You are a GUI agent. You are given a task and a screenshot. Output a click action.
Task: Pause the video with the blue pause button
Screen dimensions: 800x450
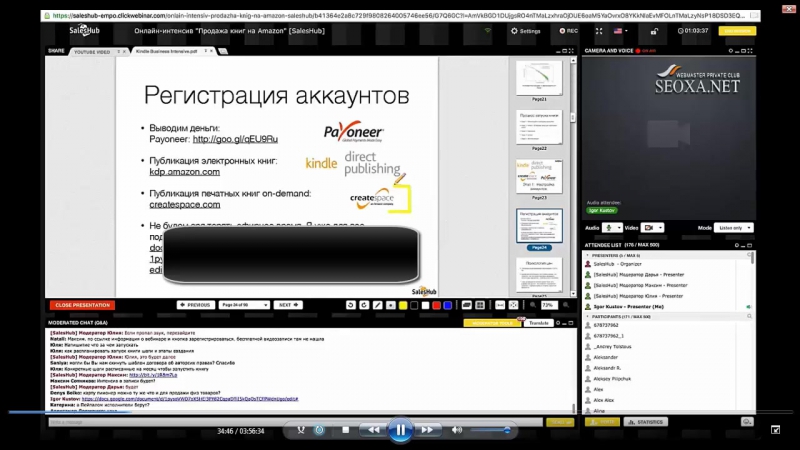coord(401,430)
